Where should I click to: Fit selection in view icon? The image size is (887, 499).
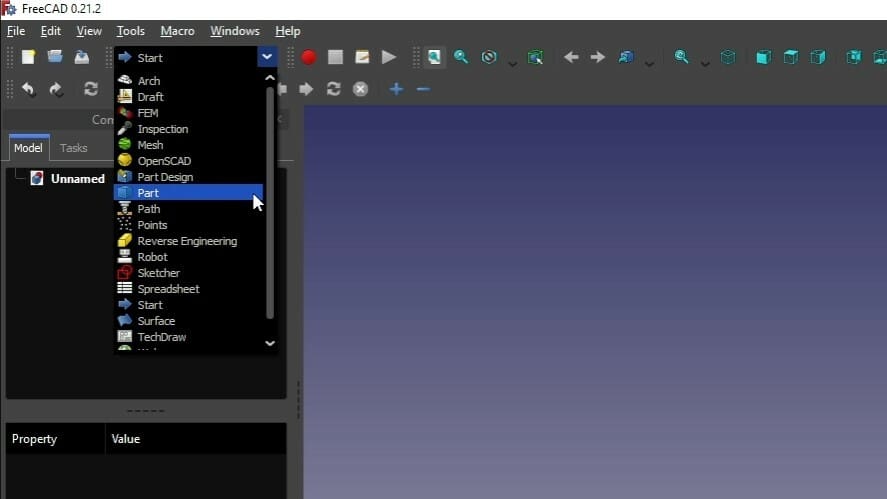[x=461, y=57]
